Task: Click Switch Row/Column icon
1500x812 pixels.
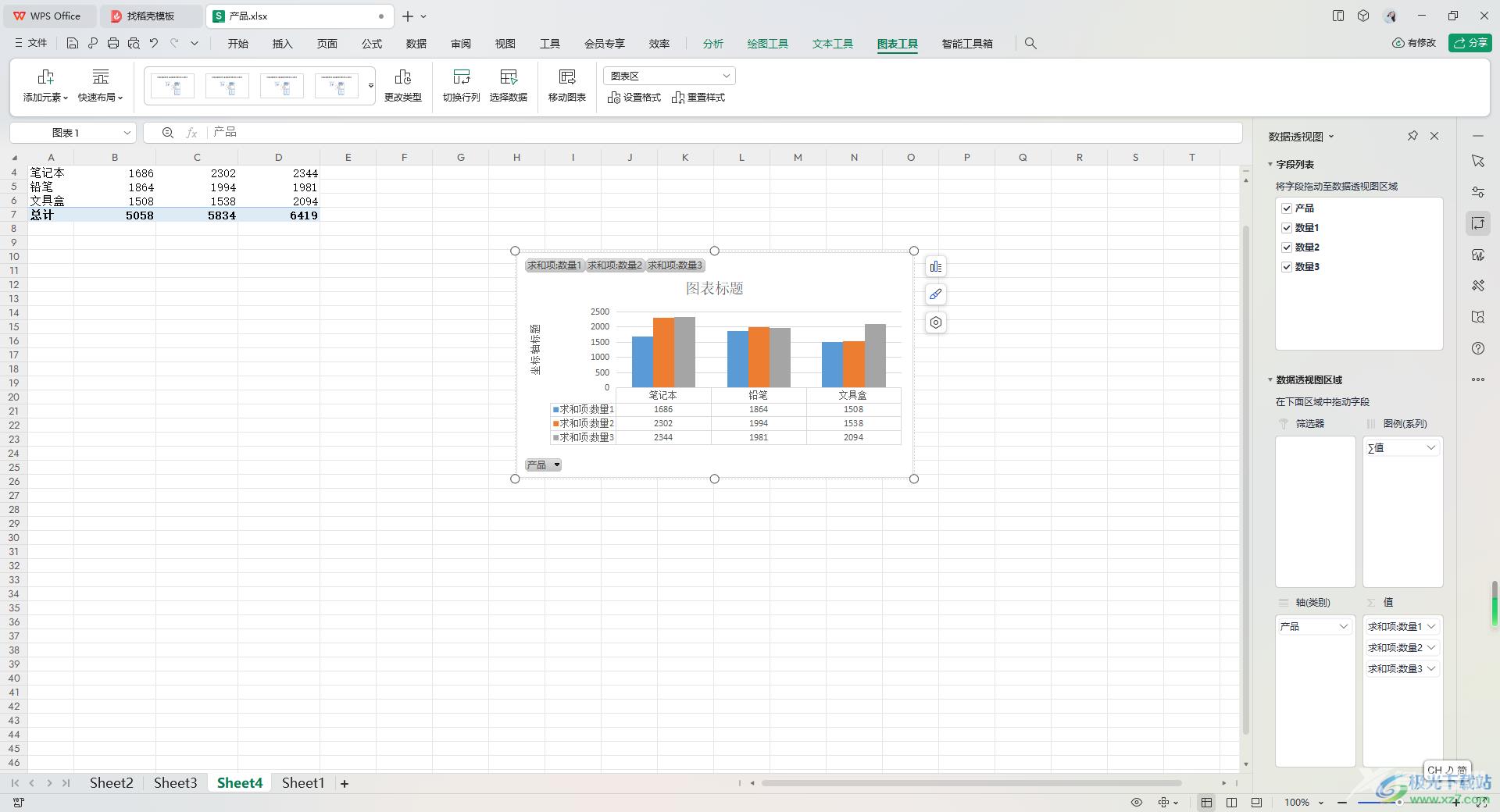Action: (x=461, y=86)
